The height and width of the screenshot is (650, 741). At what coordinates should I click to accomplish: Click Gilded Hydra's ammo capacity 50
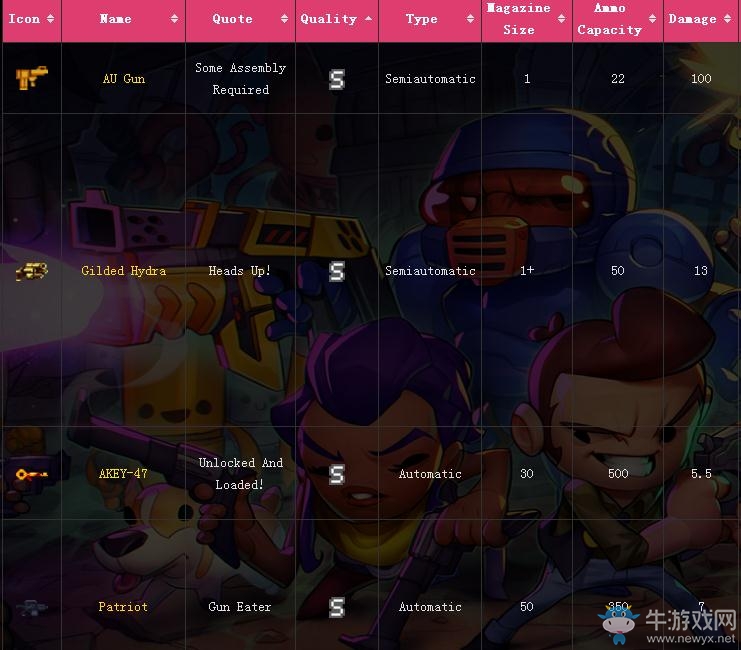pos(618,271)
